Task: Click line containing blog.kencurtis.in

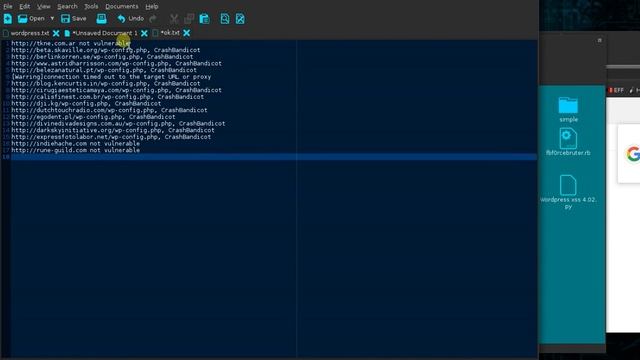Action: (x=106, y=83)
